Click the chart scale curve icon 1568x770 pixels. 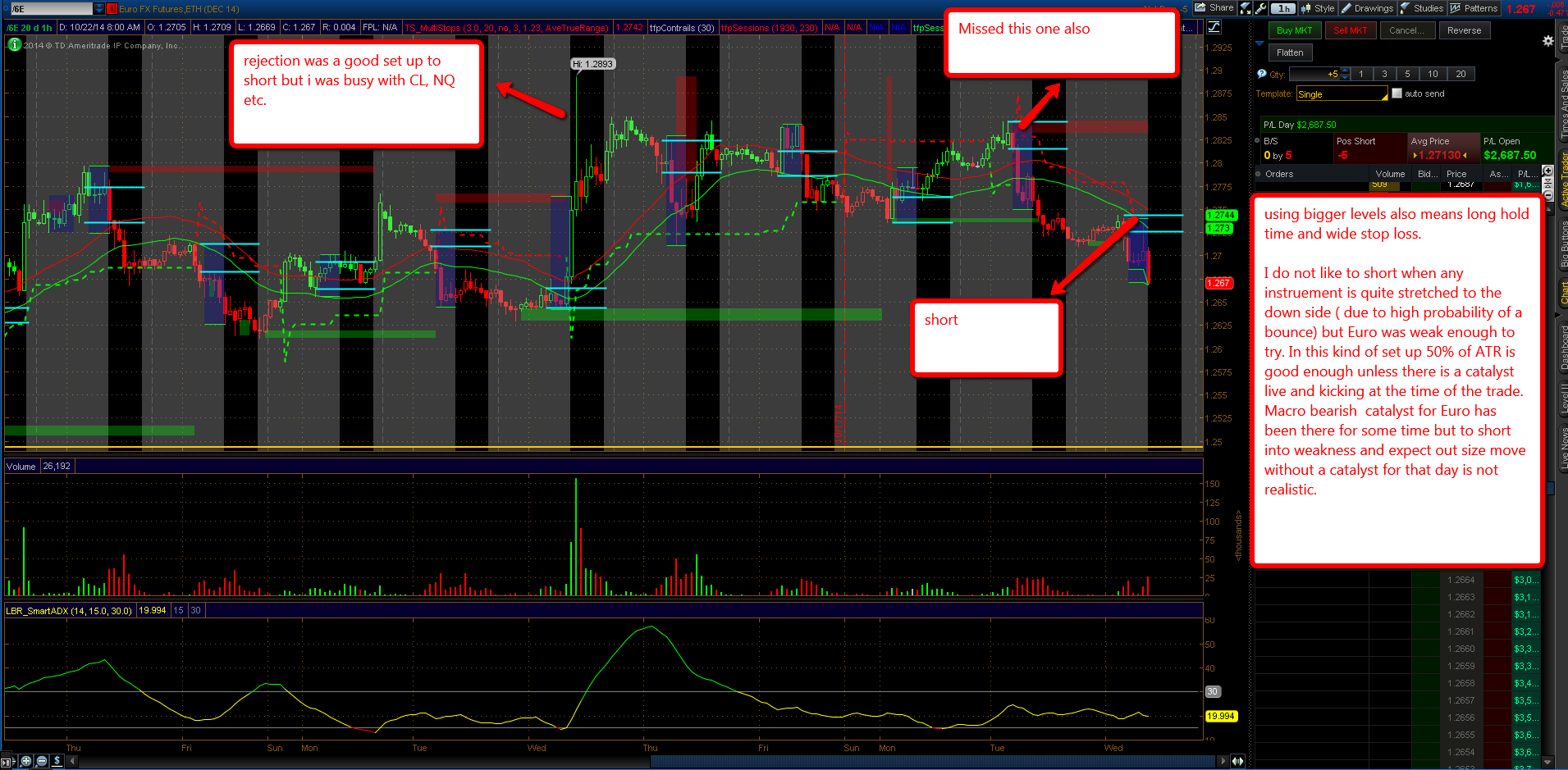coord(1214,27)
